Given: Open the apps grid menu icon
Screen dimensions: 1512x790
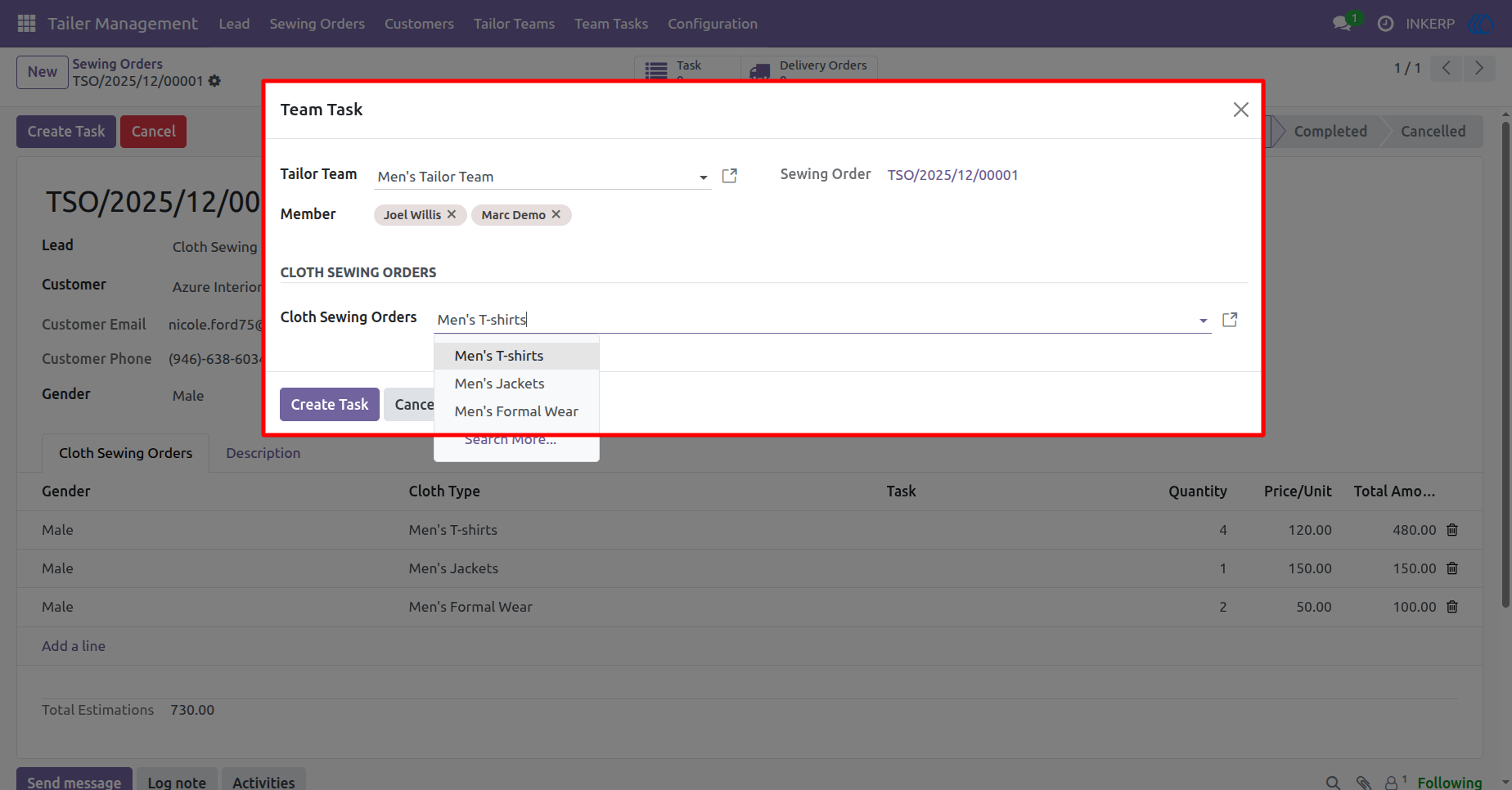Looking at the screenshot, I should (26, 24).
